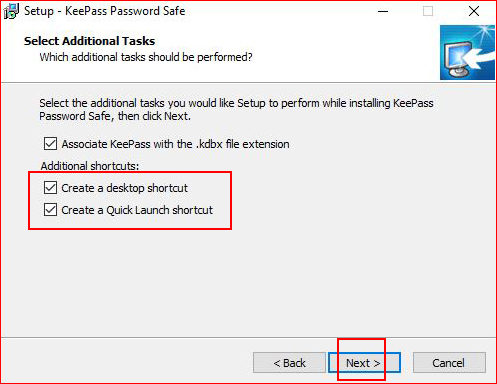Click 'Associate KeePass with the .kdbx' label text
497x384 pixels.
[x=175, y=144]
